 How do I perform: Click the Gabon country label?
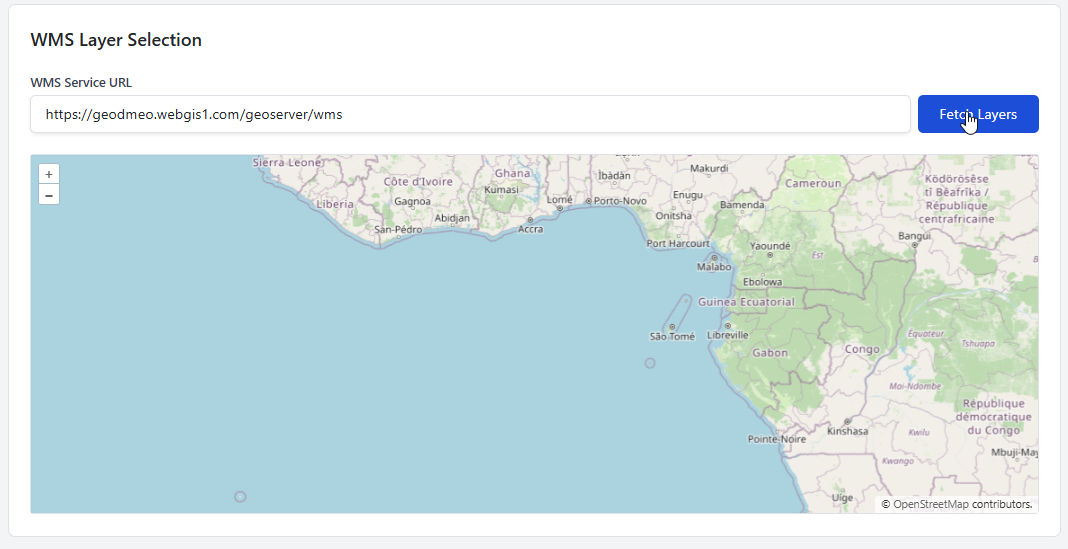click(770, 353)
